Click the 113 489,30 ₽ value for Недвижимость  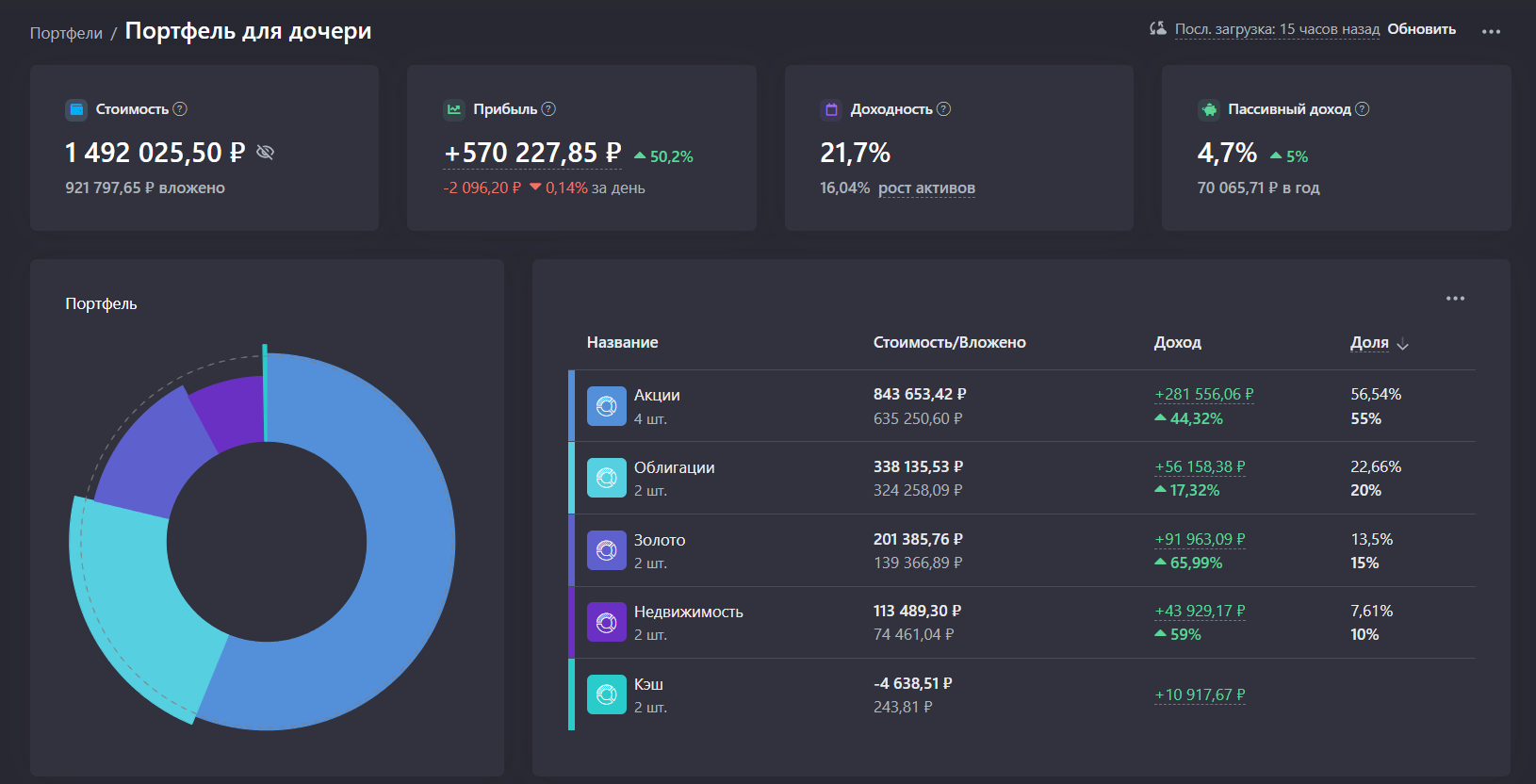point(917,611)
